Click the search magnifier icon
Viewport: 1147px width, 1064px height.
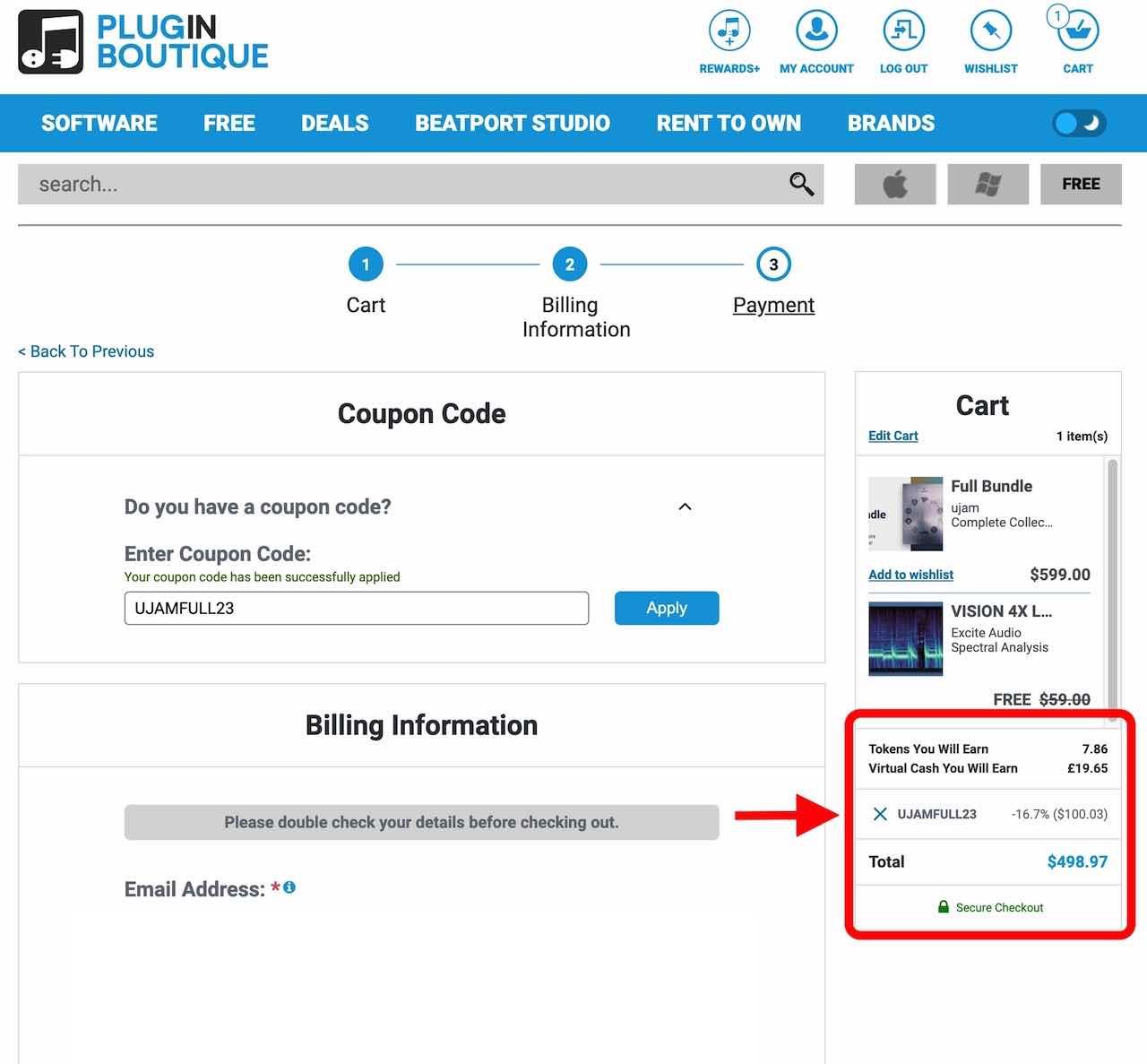[801, 184]
